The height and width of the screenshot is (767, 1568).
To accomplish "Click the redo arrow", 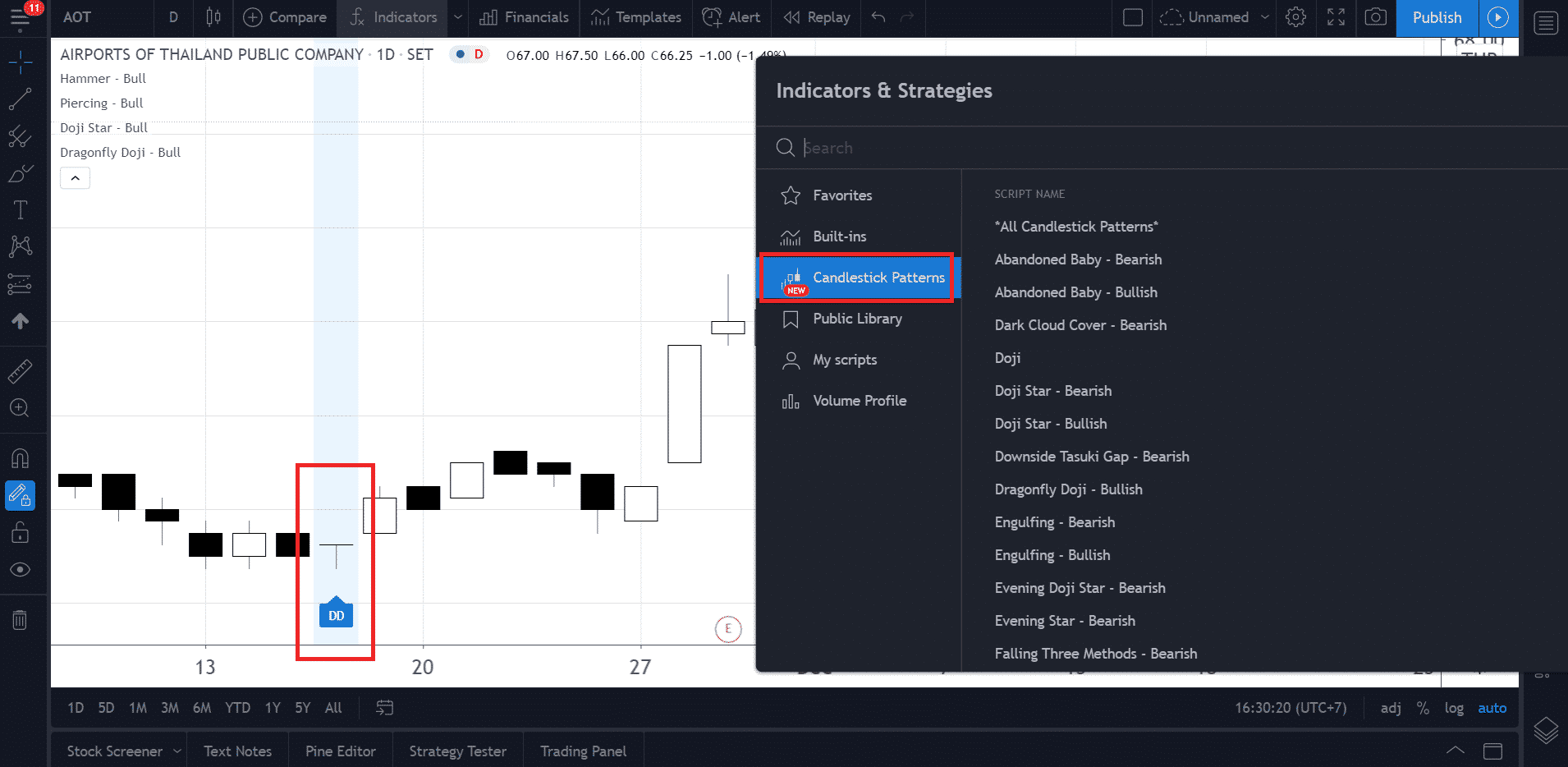I will point(907,17).
